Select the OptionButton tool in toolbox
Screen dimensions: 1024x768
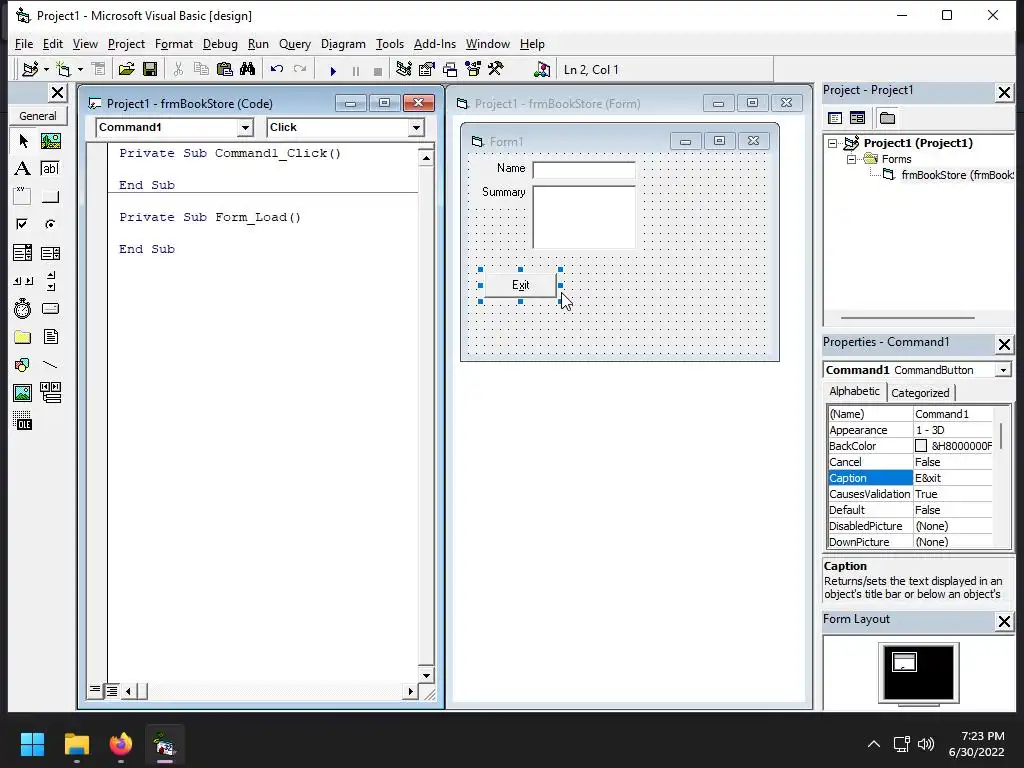coord(50,225)
